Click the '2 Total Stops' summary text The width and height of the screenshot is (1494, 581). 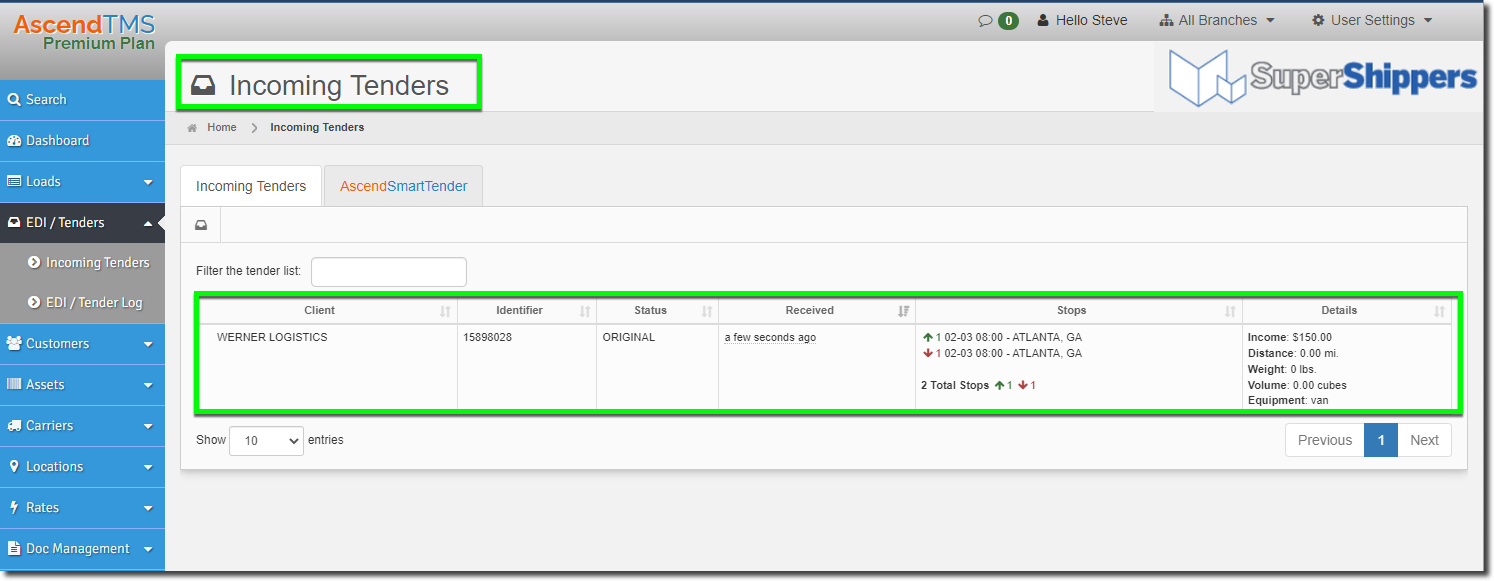[955, 386]
